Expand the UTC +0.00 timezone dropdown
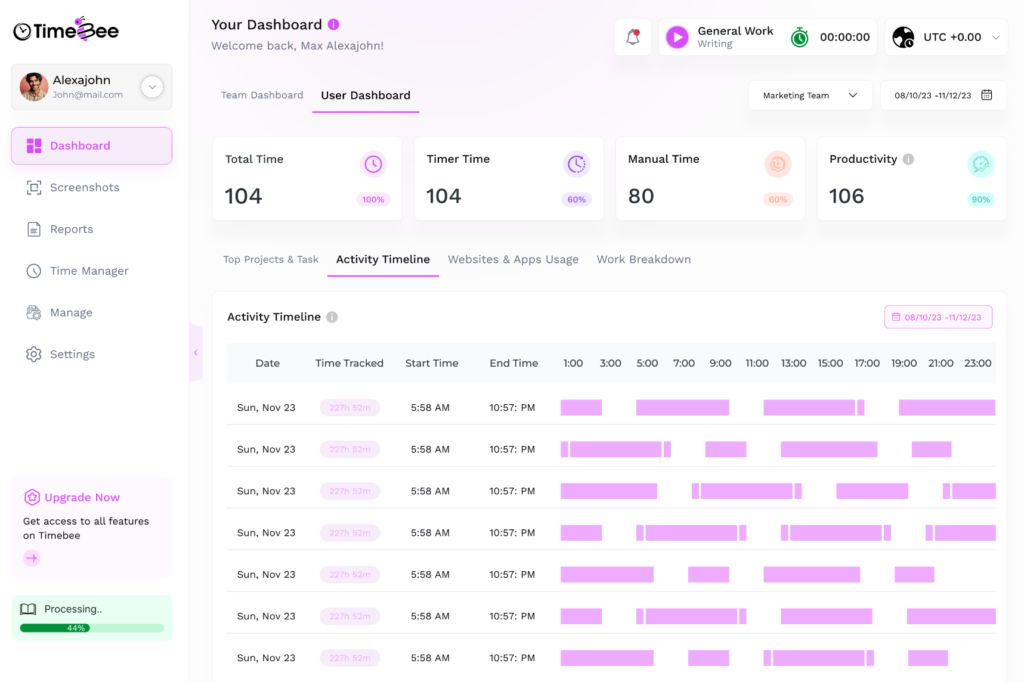Screen dimensions: 1024x682 pyautogui.click(x=995, y=37)
